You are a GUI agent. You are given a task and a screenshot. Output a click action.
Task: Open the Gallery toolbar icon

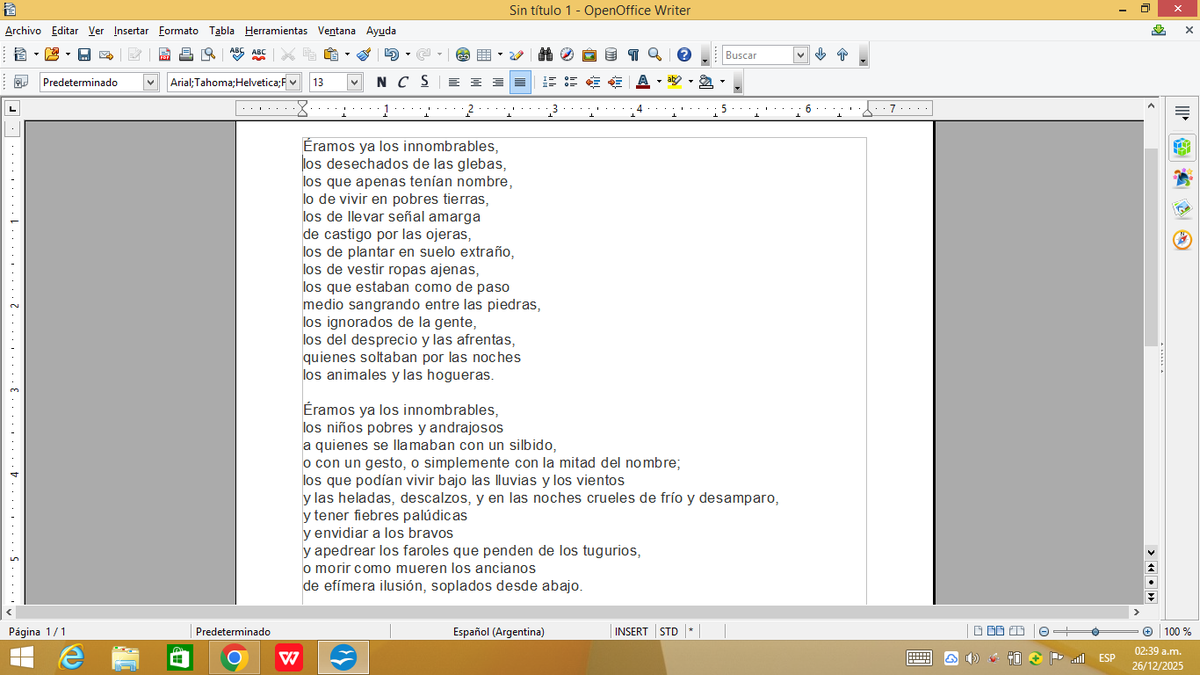pos(589,55)
